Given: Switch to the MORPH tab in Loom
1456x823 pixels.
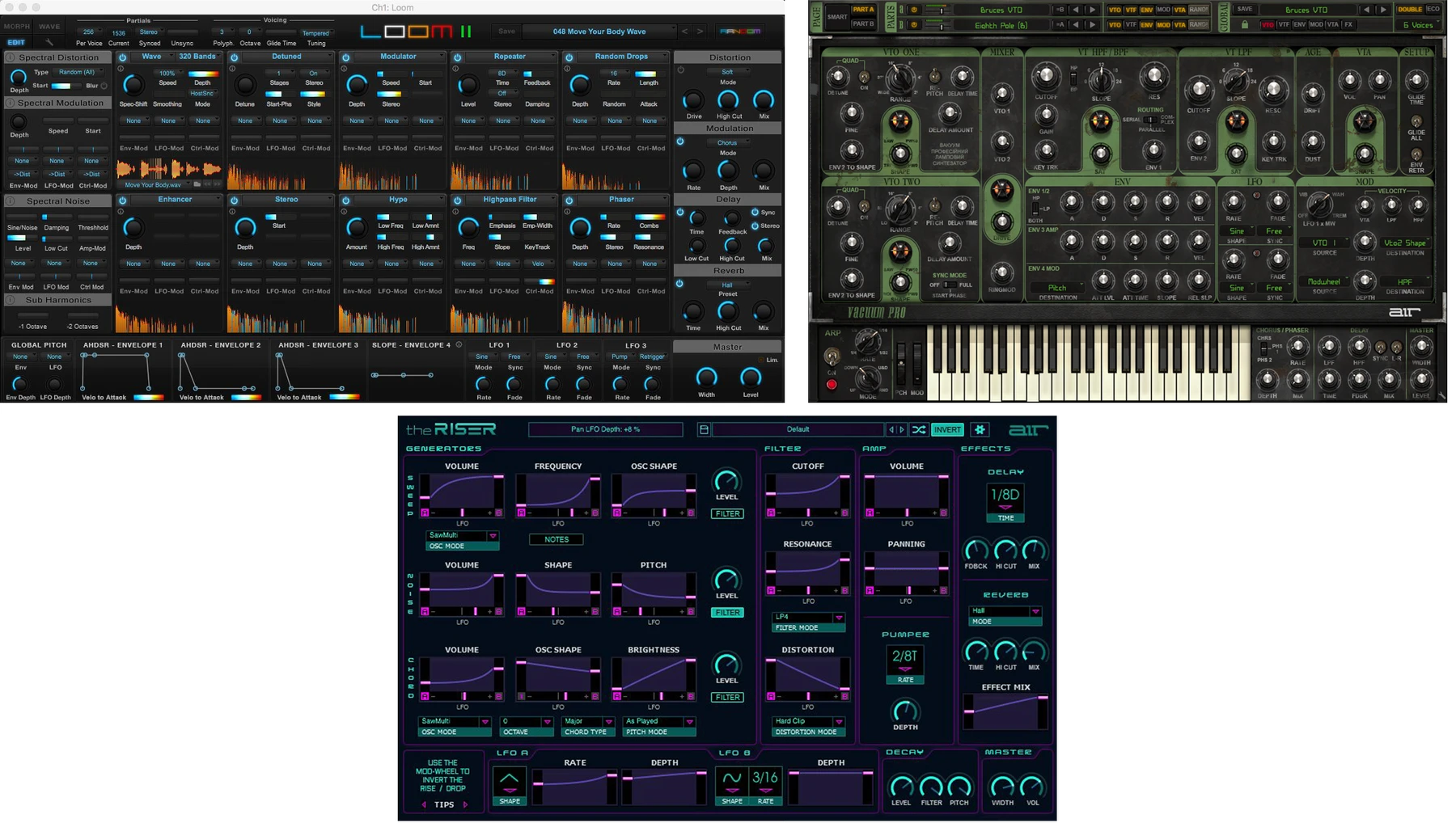Looking at the screenshot, I should click(17, 26).
